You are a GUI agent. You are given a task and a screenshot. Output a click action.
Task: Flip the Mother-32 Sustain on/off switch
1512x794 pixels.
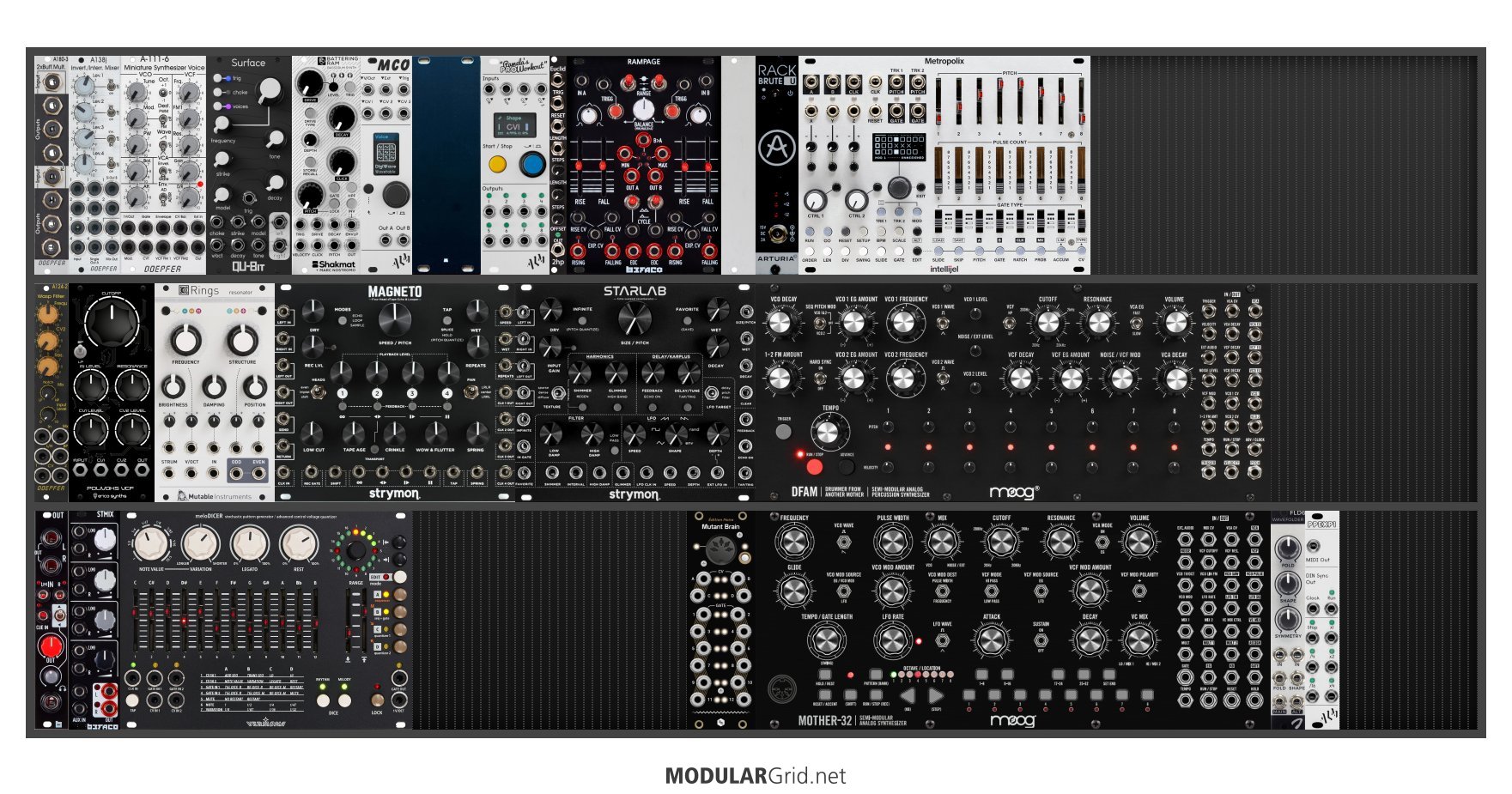pyautogui.click(x=1041, y=640)
